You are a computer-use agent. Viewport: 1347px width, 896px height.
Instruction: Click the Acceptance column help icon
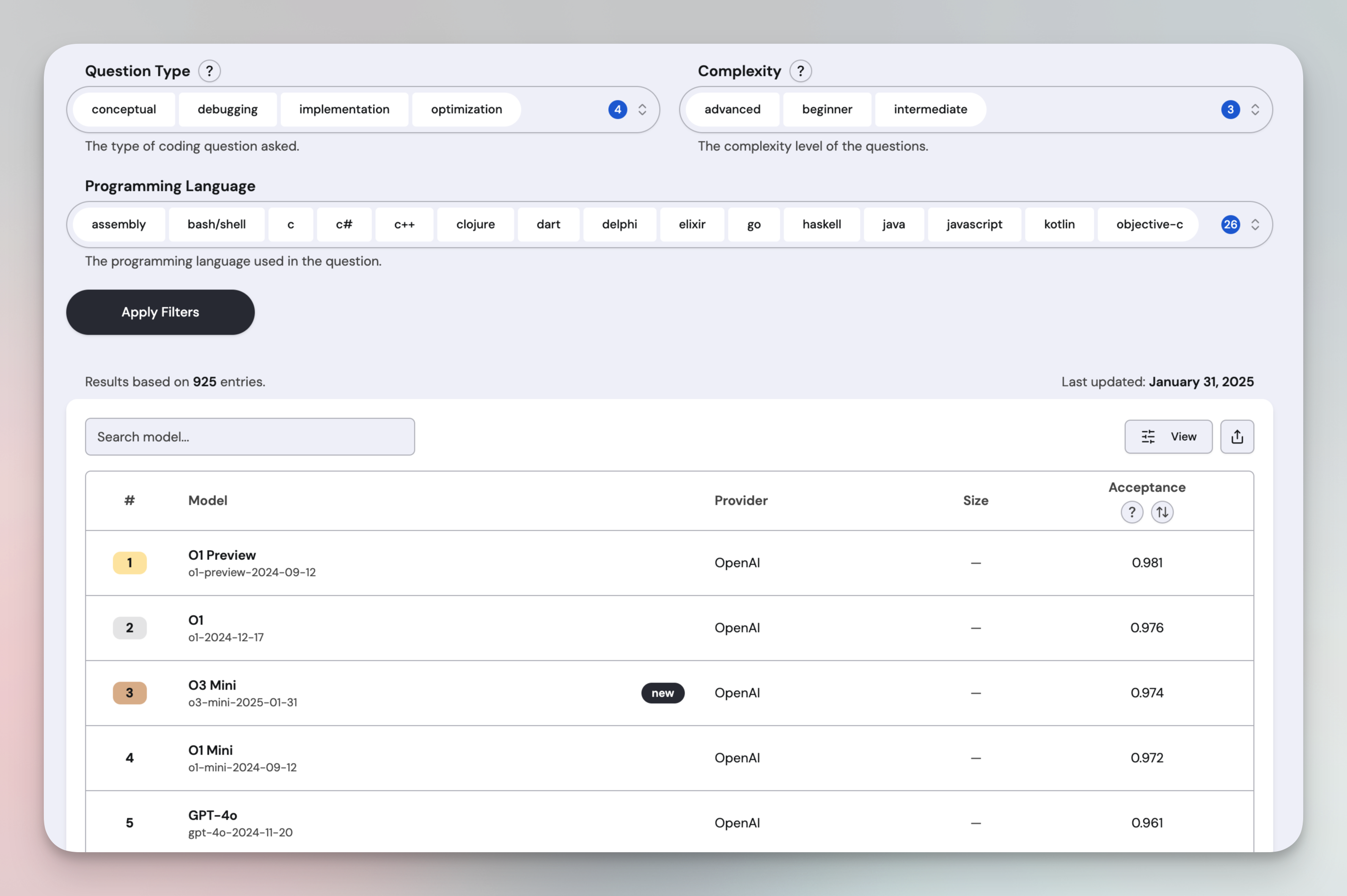pyautogui.click(x=1132, y=512)
